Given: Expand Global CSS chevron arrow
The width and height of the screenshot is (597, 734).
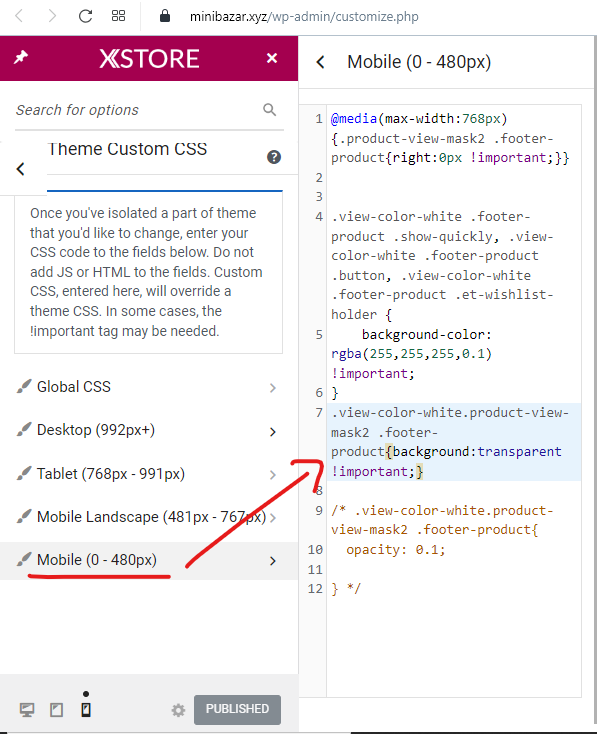Looking at the screenshot, I should click(273, 388).
